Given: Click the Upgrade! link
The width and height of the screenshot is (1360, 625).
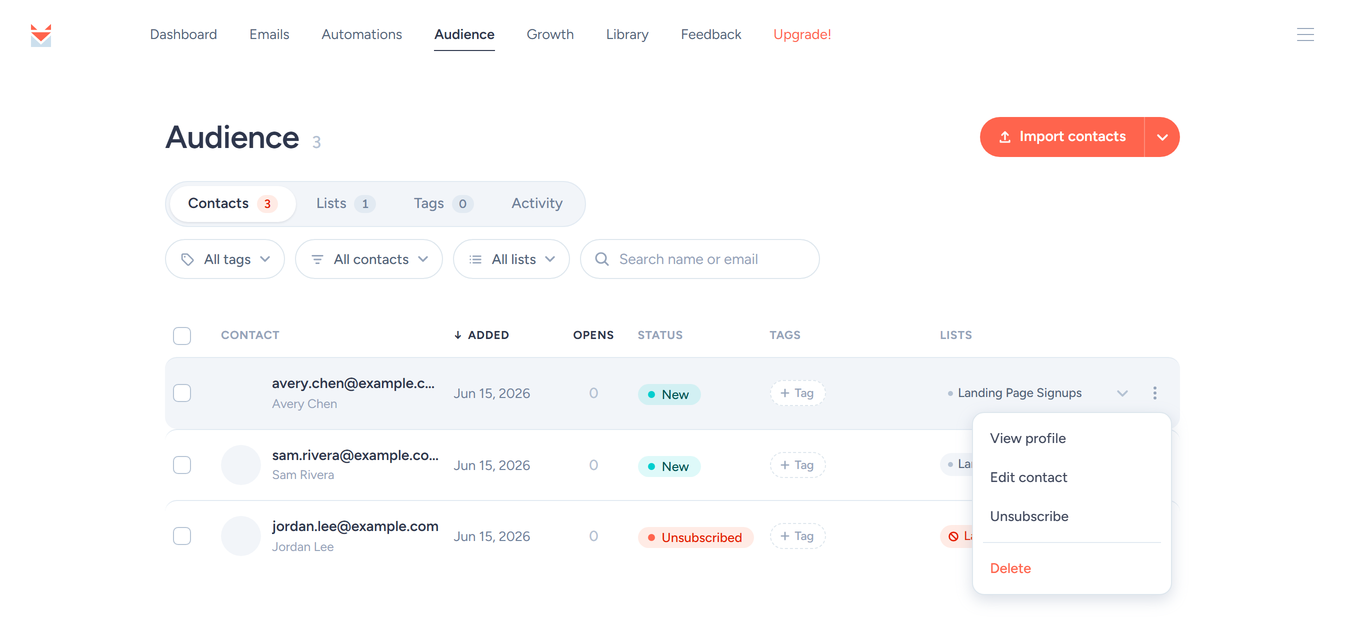Looking at the screenshot, I should click(x=802, y=34).
